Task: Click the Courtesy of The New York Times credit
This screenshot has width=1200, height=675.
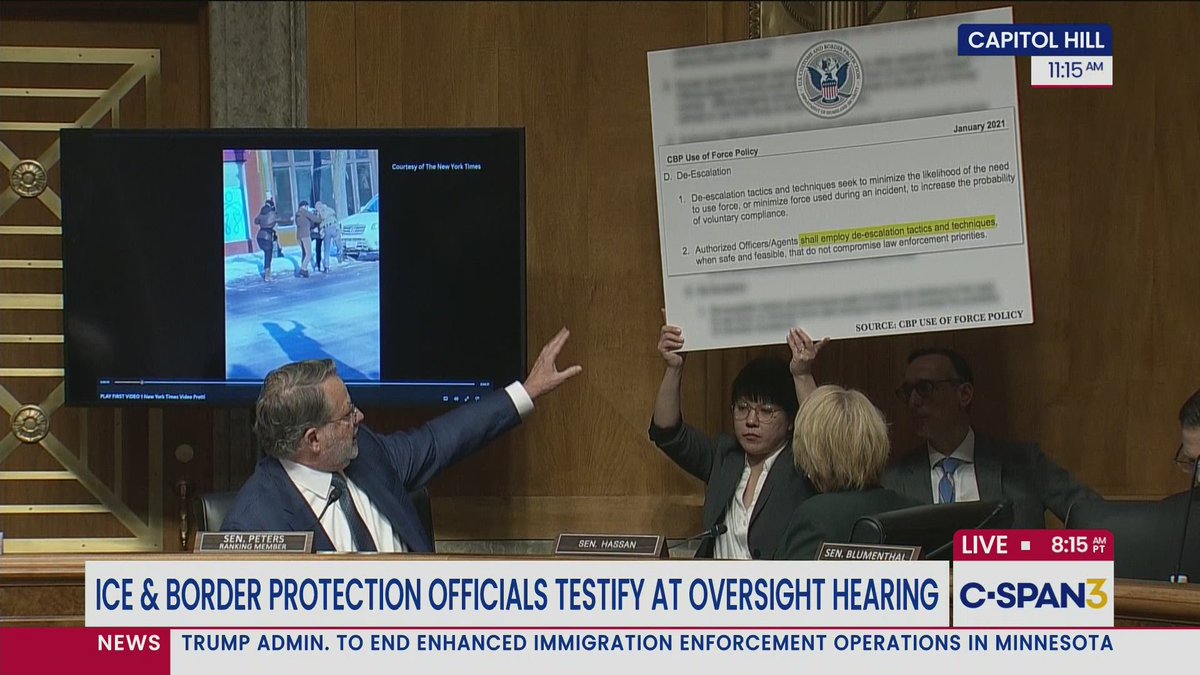Action: [x=436, y=166]
